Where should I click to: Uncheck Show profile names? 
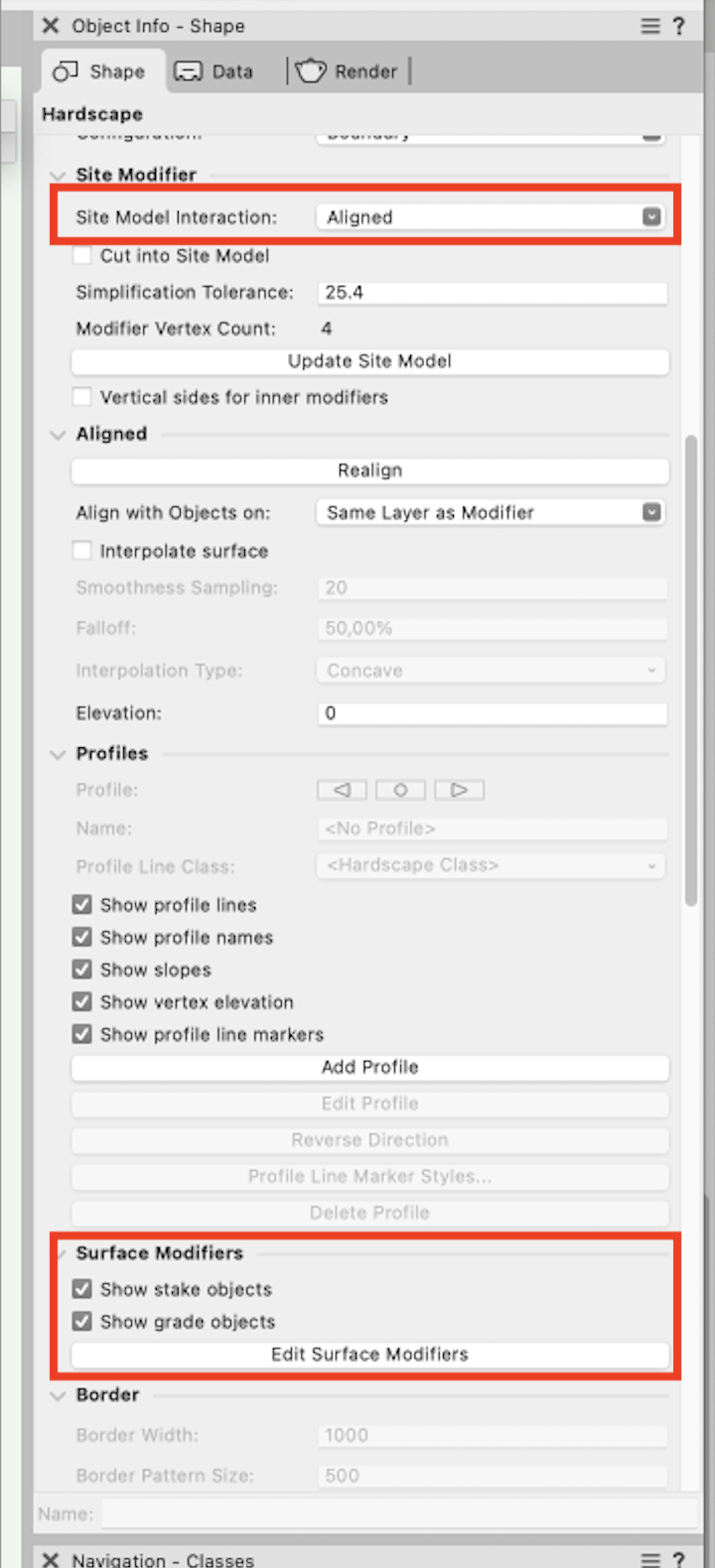pyautogui.click(x=81, y=937)
